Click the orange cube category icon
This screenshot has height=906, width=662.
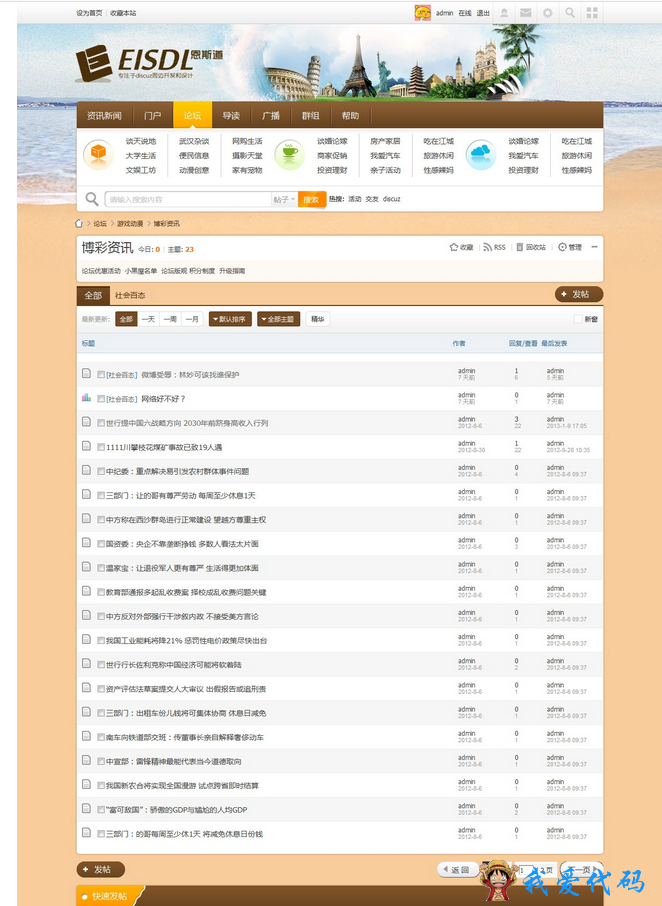coord(98,154)
